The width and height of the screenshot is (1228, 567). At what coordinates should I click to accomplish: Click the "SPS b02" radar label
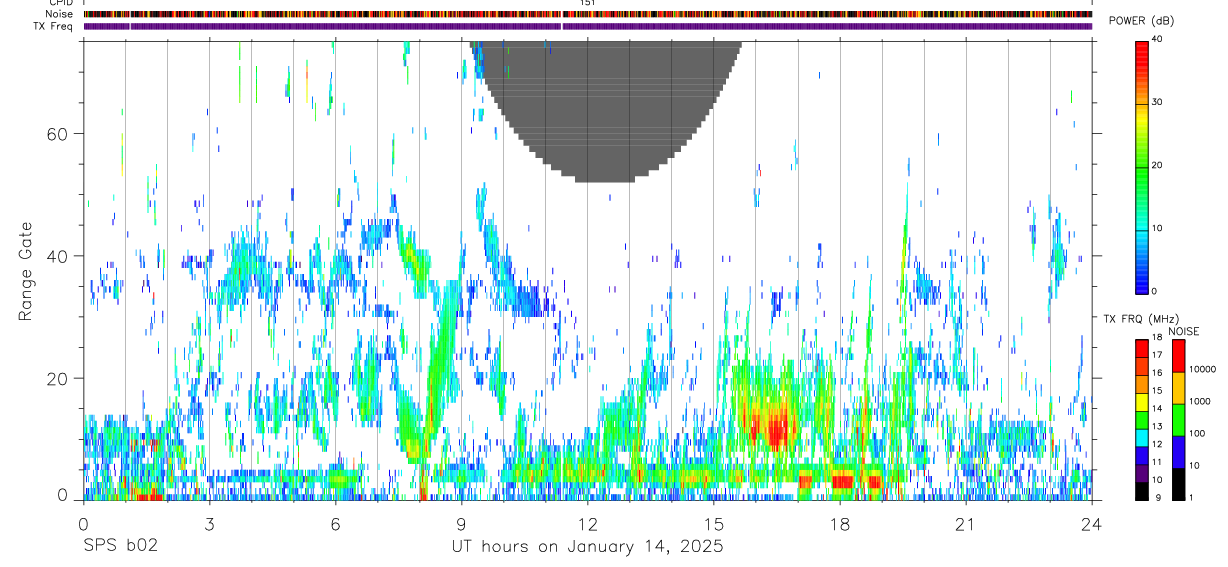[x=121, y=546]
